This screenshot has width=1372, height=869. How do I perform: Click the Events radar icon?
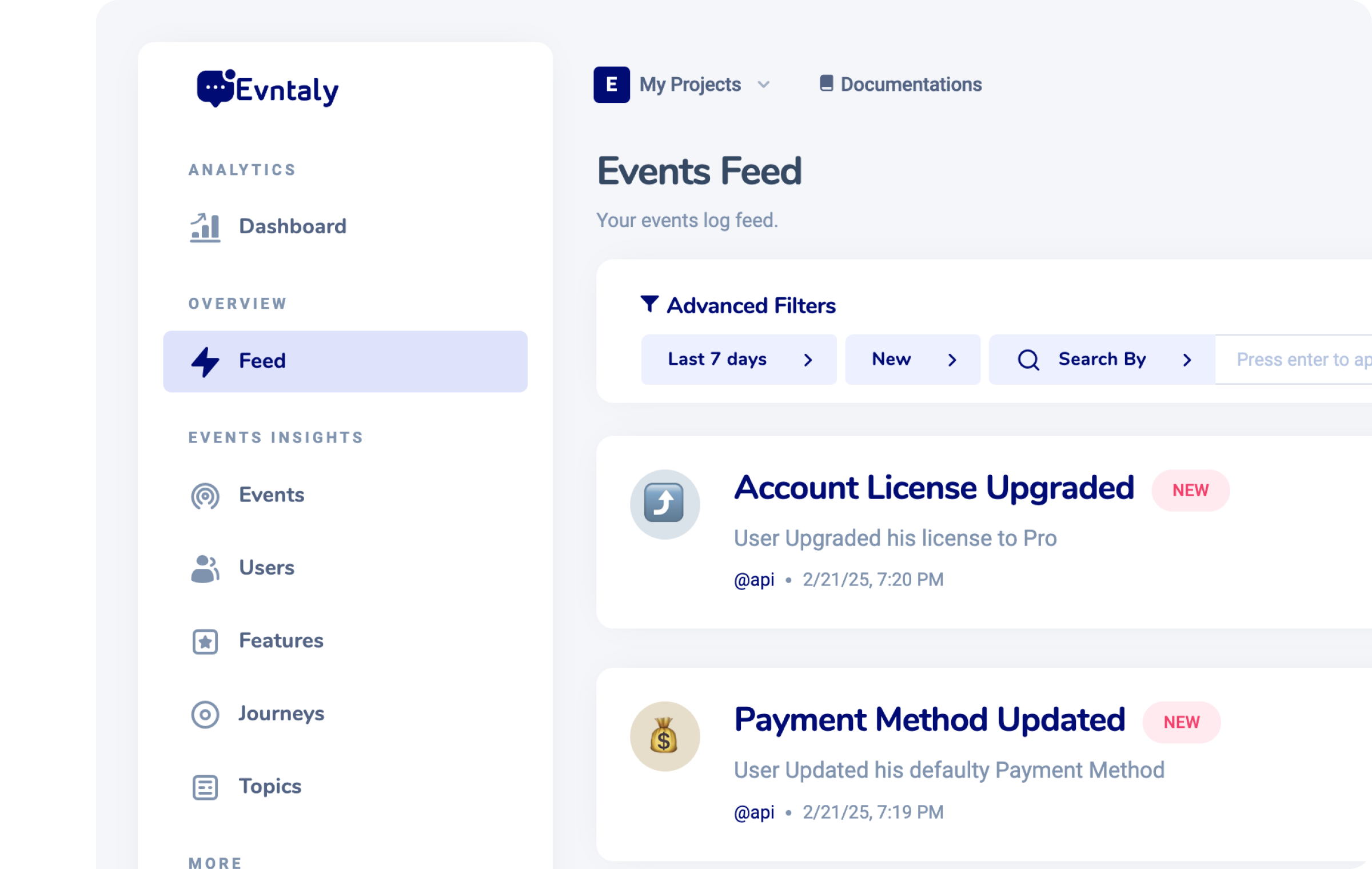click(x=205, y=496)
